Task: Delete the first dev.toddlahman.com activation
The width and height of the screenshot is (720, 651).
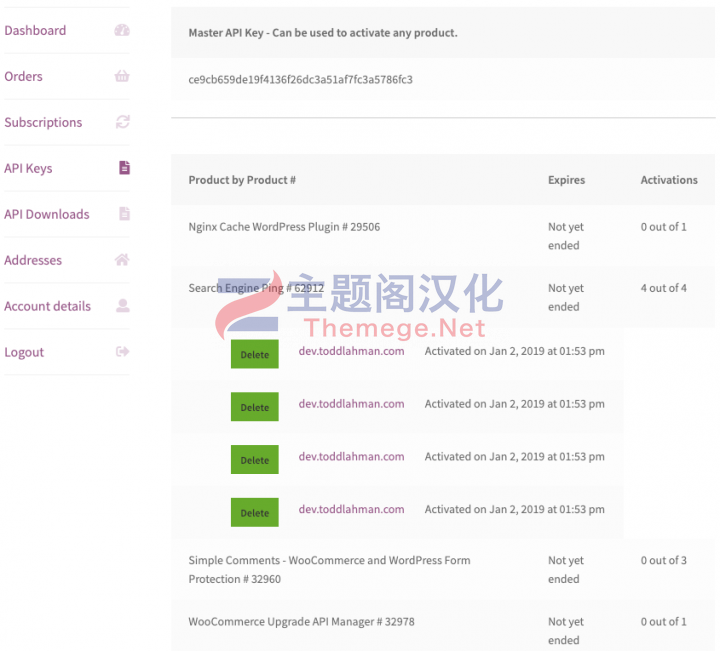Action: point(255,354)
